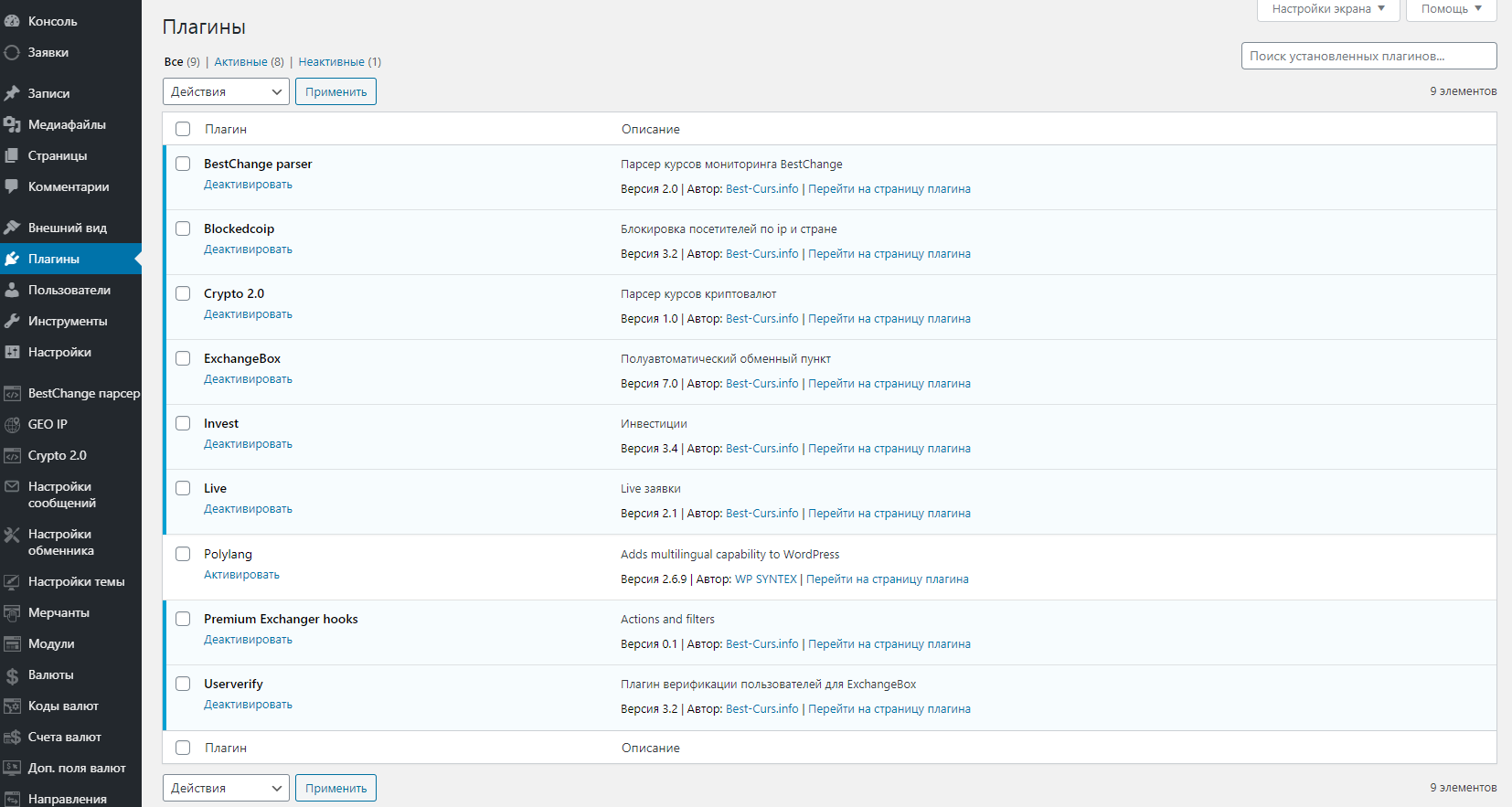Click the pushpin icon next to Записи
The height and width of the screenshot is (807, 1512).
[12, 93]
